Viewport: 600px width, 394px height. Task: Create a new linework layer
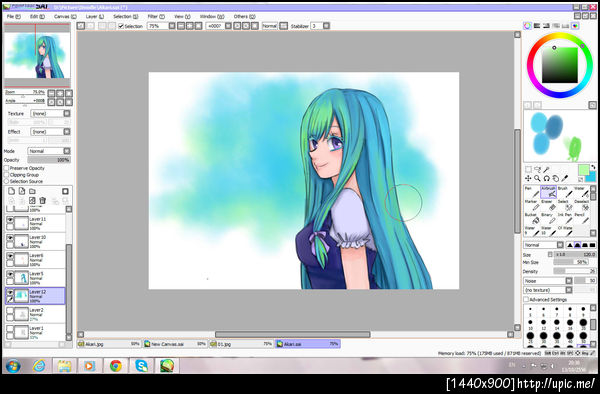coord(22,191)
